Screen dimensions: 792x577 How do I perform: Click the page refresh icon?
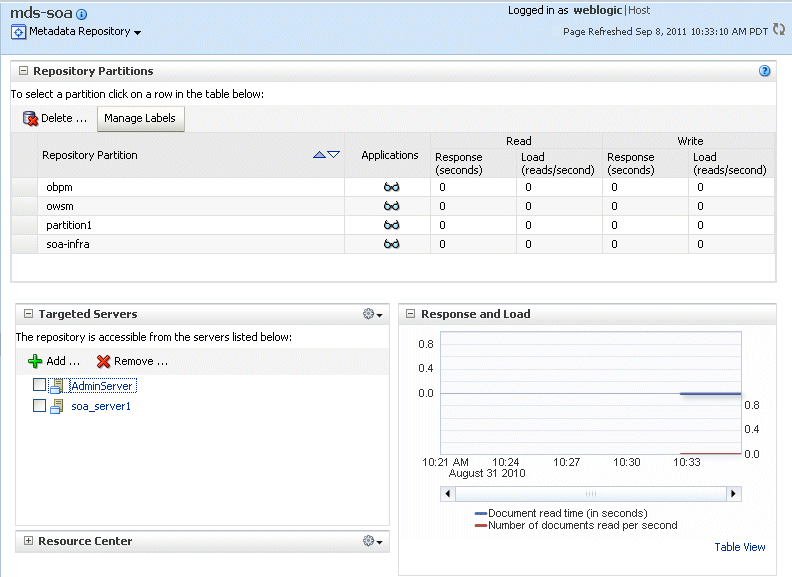pyautogui.click(x=779, y=30)
